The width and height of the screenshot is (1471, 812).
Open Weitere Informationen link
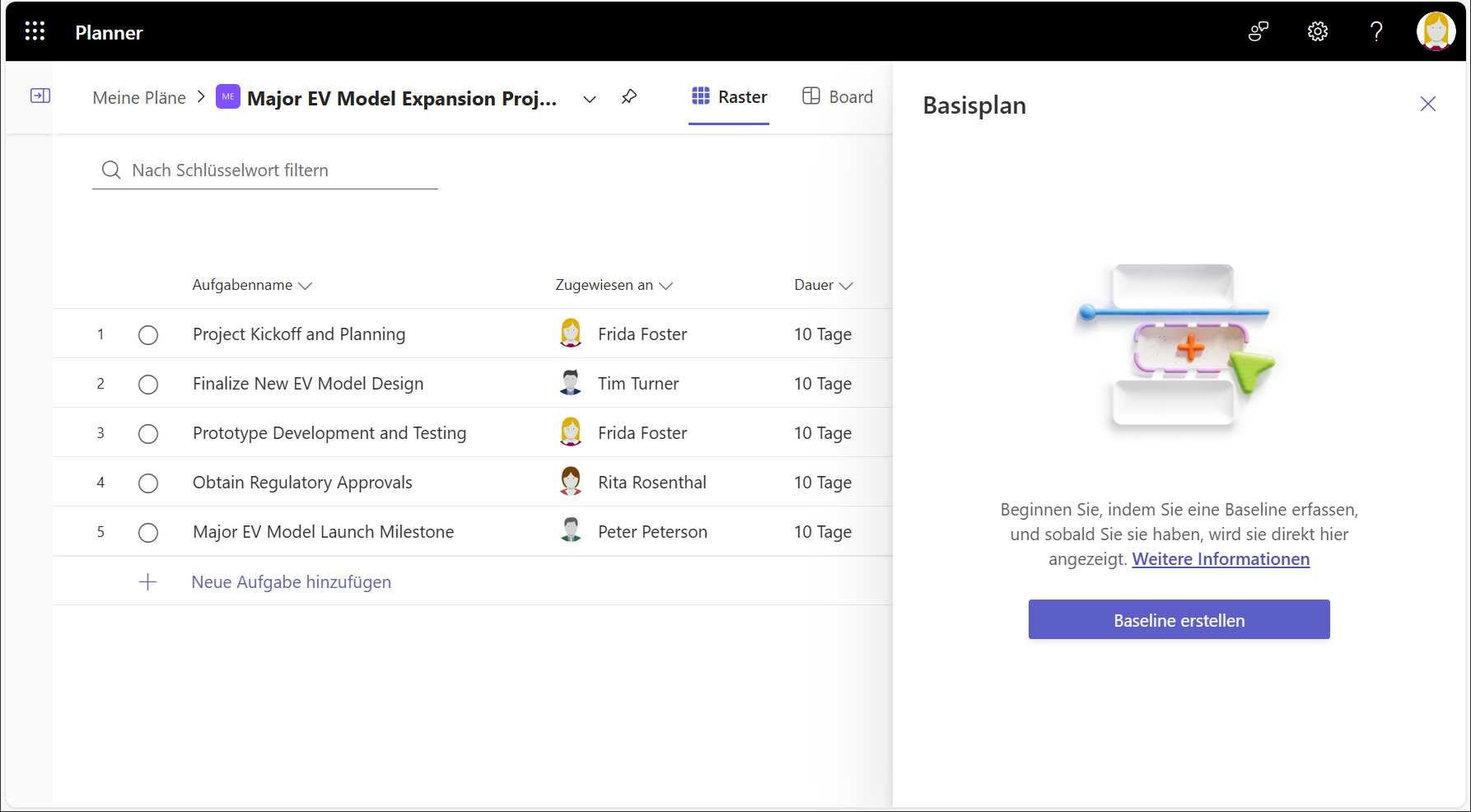tap(1221, 559)
